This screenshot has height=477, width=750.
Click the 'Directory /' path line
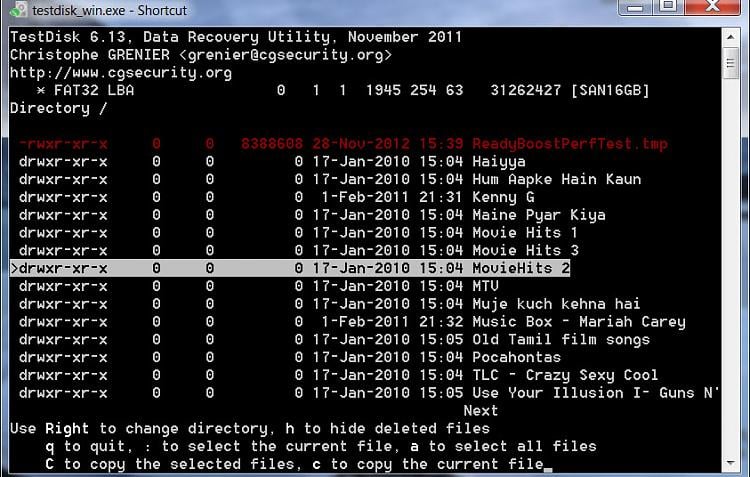(x=58, y=108)
